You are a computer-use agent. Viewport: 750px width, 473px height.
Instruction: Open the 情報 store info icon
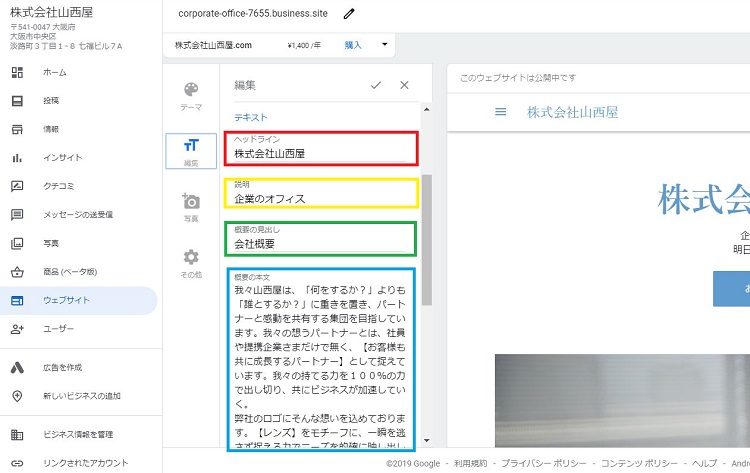point(17,129)
